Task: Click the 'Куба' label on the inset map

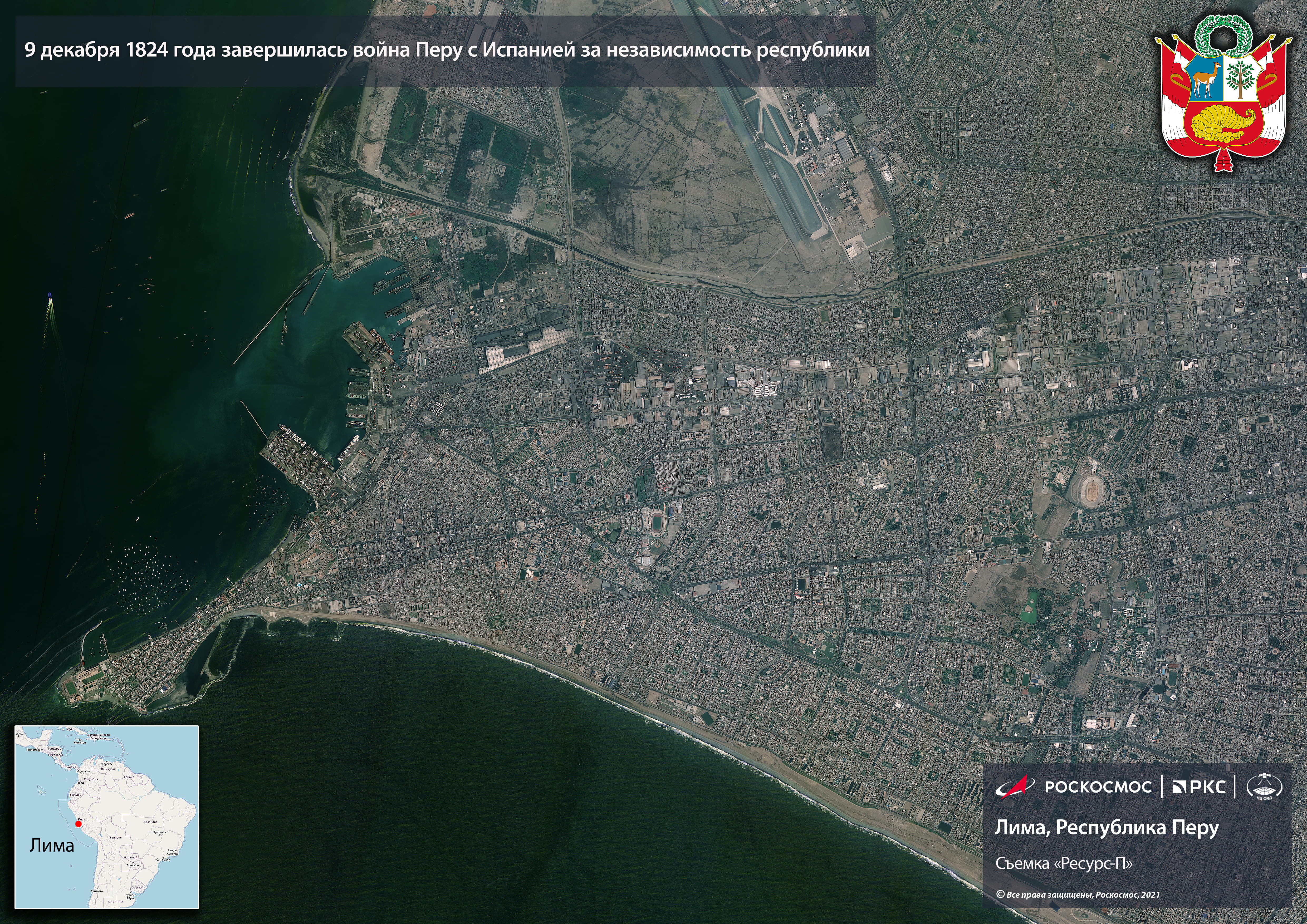Action: pos(71,729)
